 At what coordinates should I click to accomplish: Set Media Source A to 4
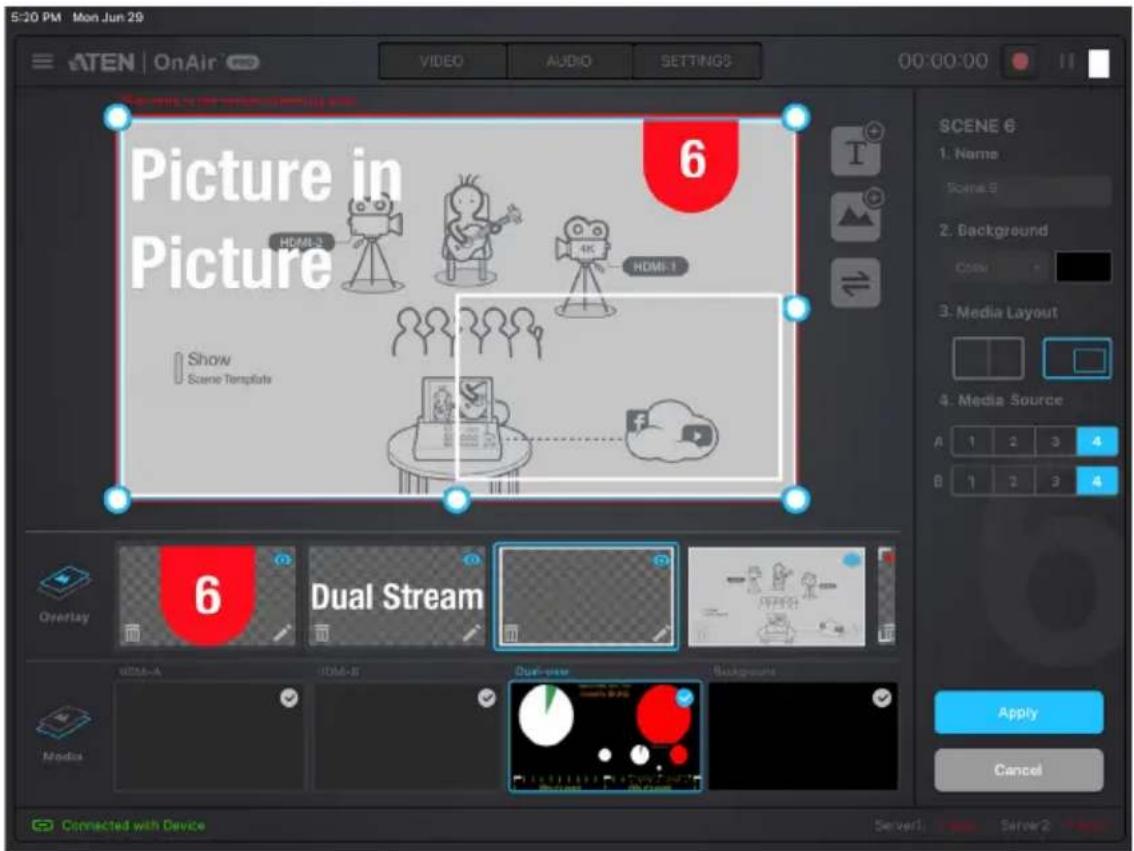[x=1096, y=442]
